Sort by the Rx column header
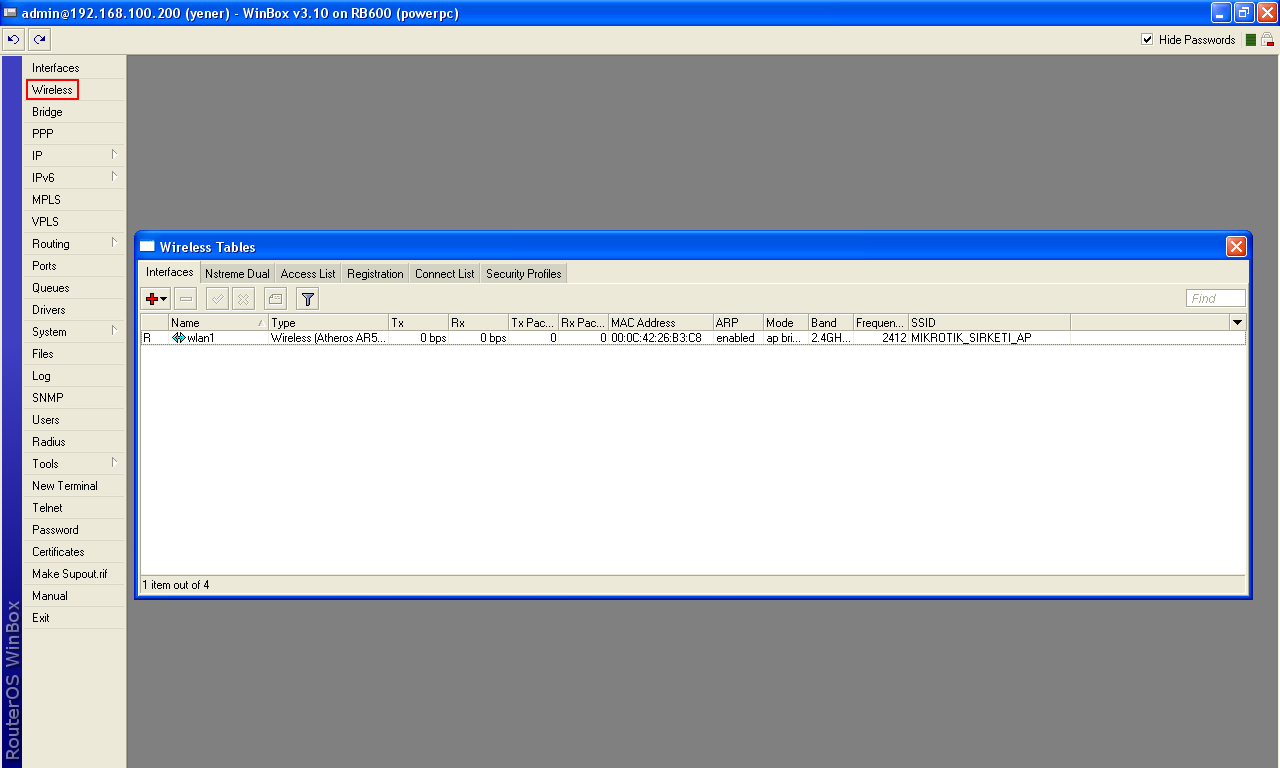This screenshot has width=1280, height=768. [x=478, y=322]
